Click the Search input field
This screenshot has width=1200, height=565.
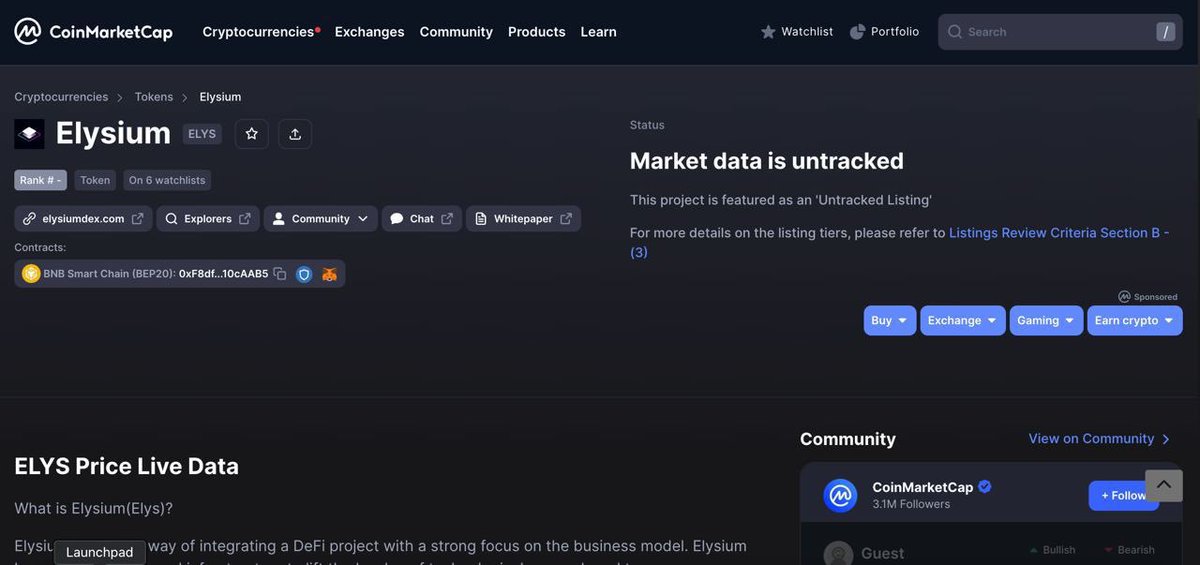[1060, 32]
